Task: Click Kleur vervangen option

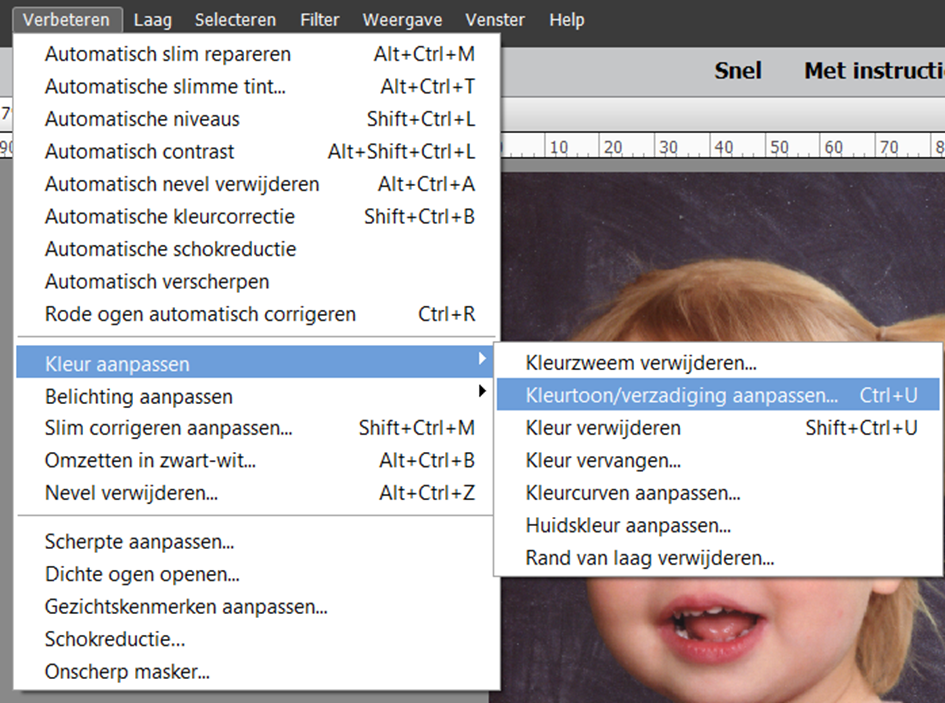Action: 603,461
